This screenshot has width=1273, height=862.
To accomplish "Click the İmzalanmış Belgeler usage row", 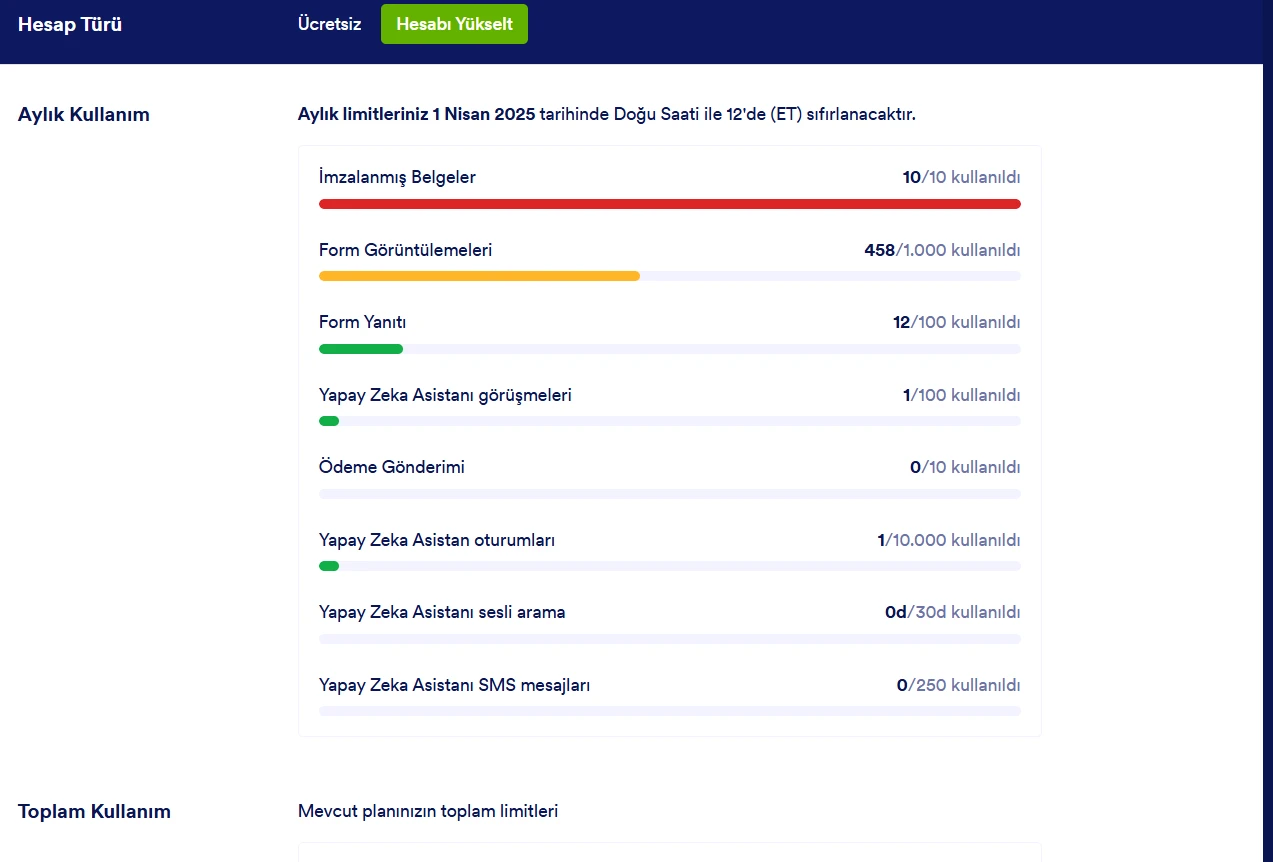I will pos(396,176).
